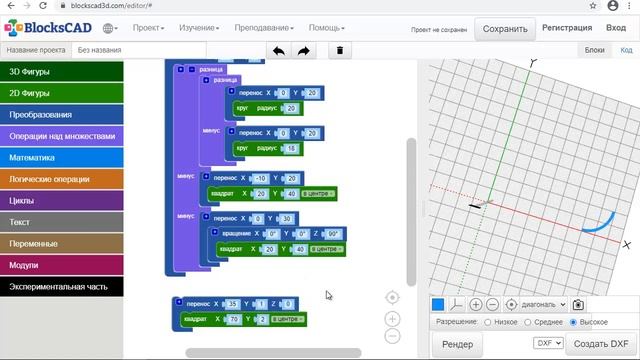Open browser three-dot menu
This screenshot has width=640, height=360.
(630, 6)
